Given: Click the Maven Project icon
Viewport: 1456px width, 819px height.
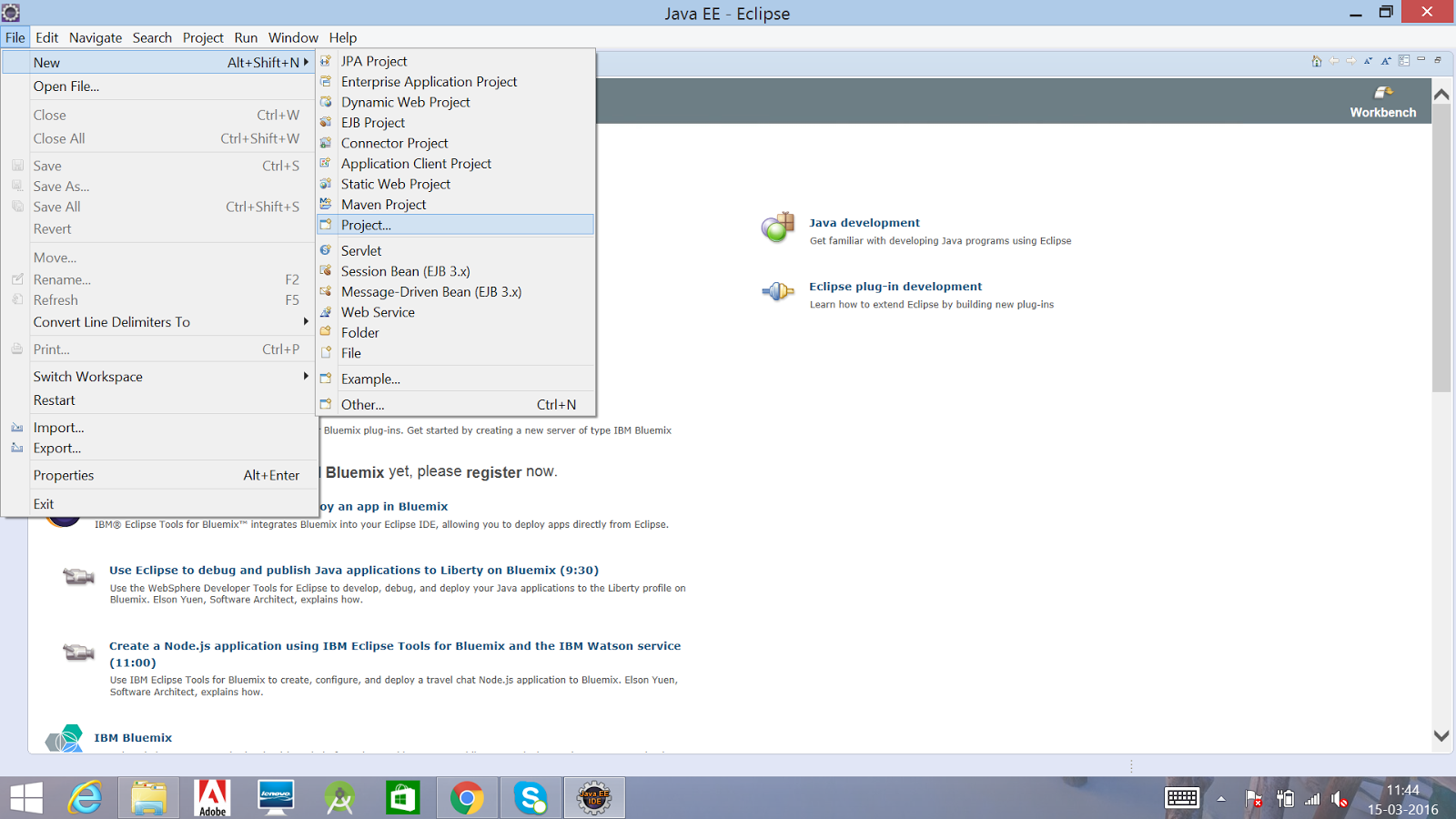Looking at the screenshot, I should pos(326,204).
